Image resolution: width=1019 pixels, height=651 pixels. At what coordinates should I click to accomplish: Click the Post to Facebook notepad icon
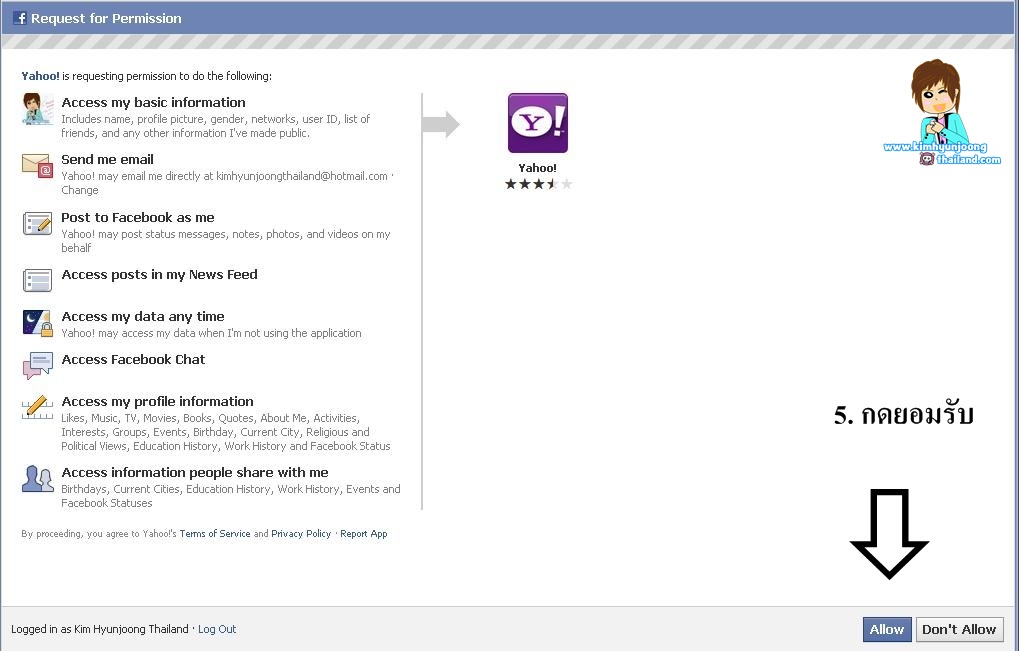click(38, 223)
